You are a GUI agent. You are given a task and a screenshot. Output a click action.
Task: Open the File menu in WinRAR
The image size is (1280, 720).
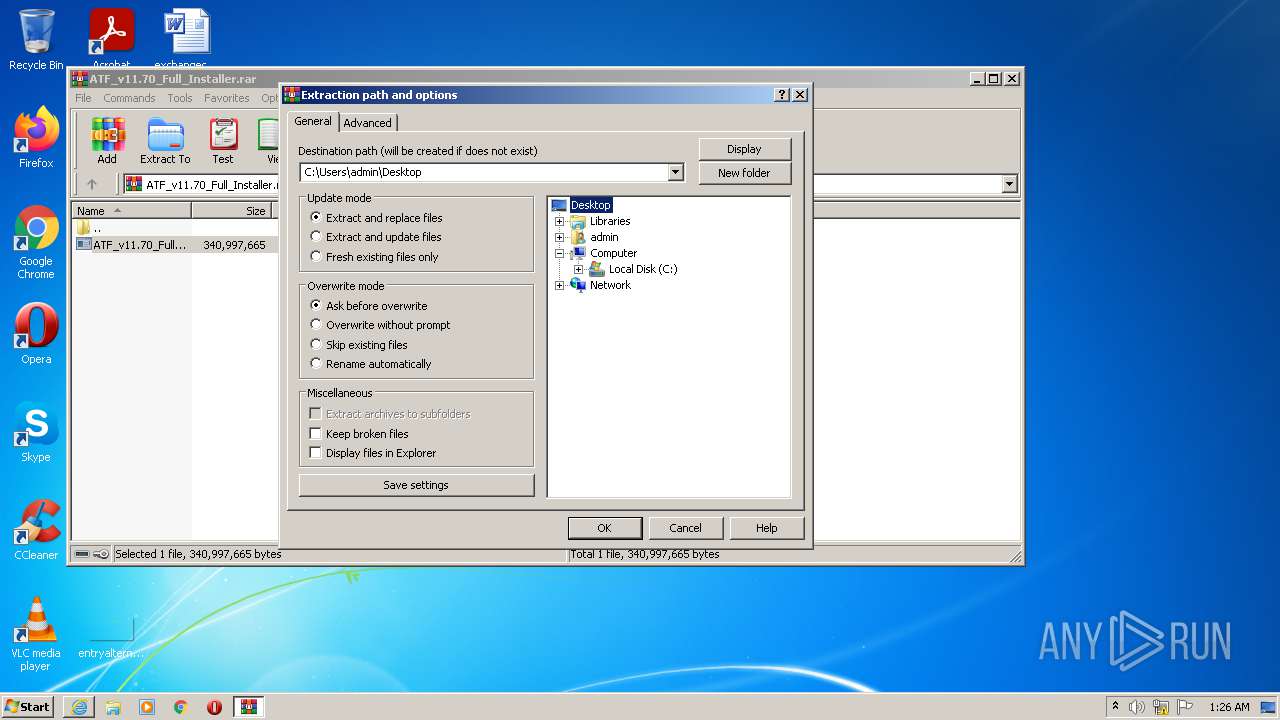tap(83, 98)
